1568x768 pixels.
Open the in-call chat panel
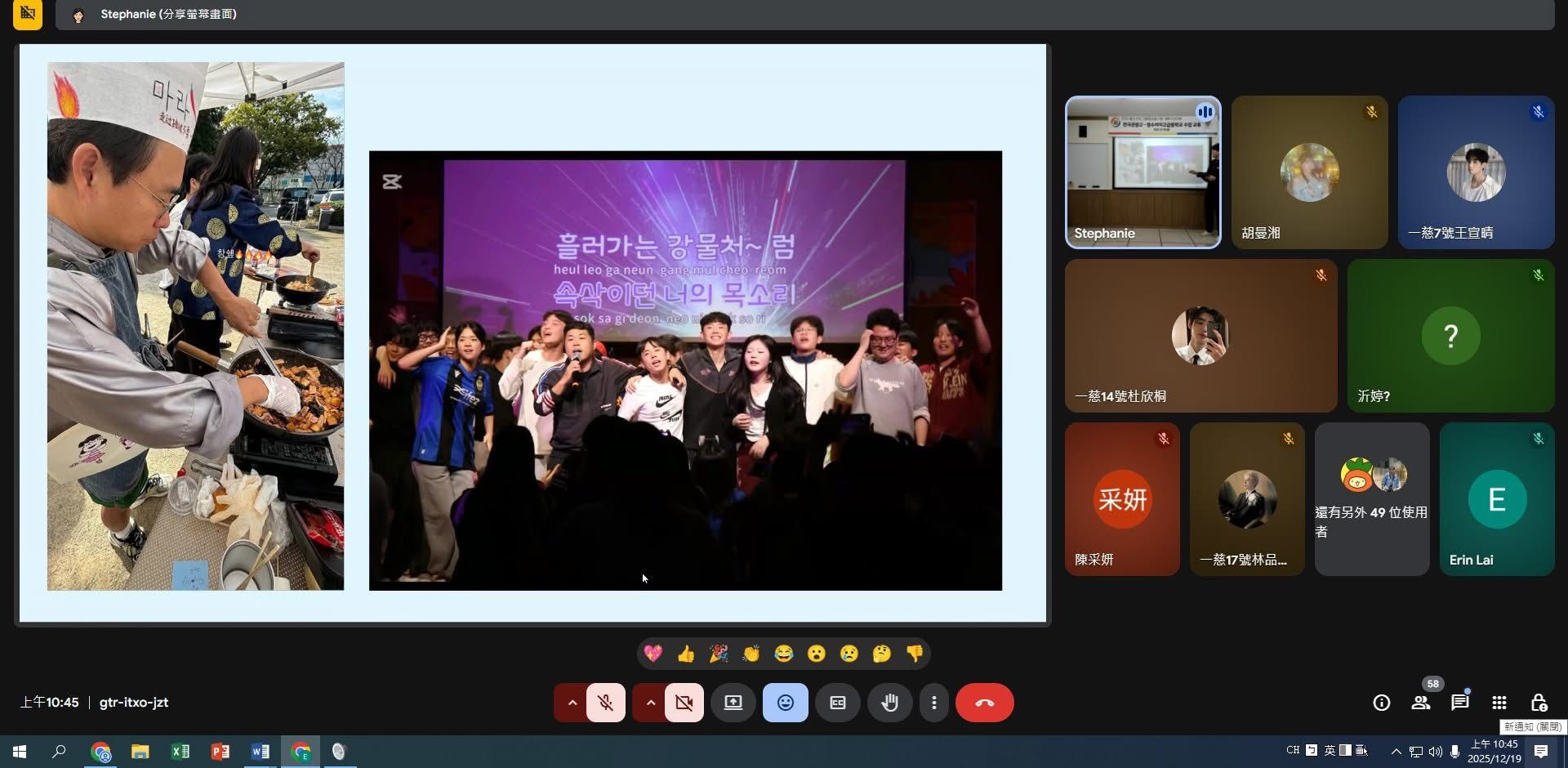point(1459,702)
